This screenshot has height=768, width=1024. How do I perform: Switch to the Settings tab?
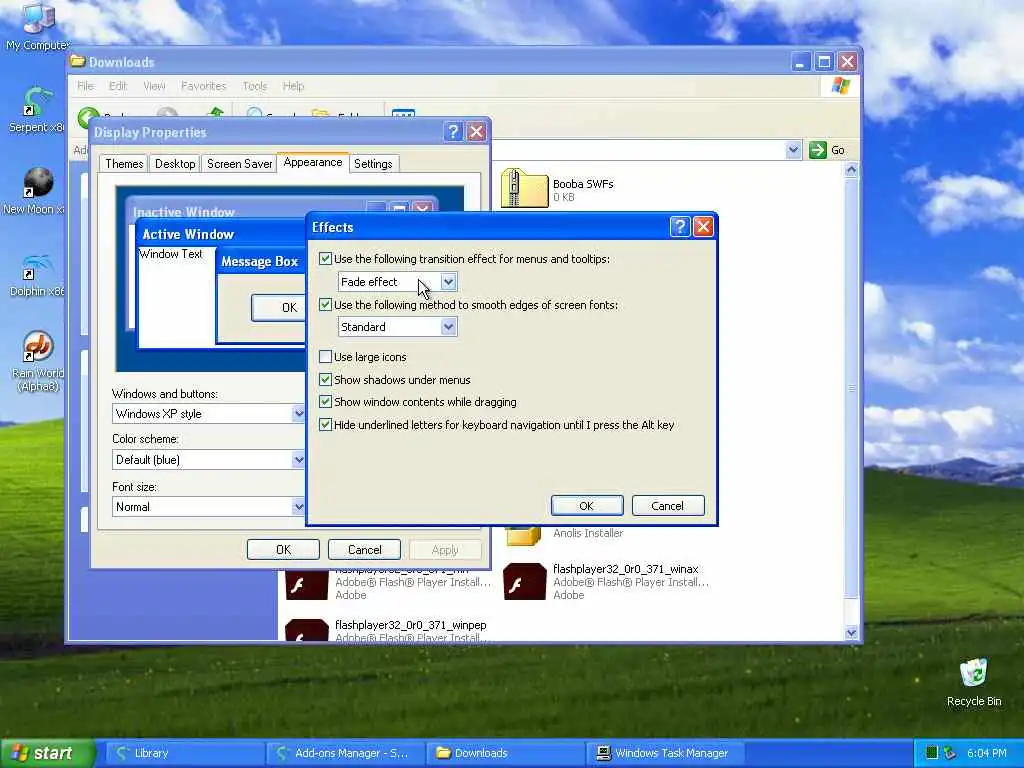373,164
